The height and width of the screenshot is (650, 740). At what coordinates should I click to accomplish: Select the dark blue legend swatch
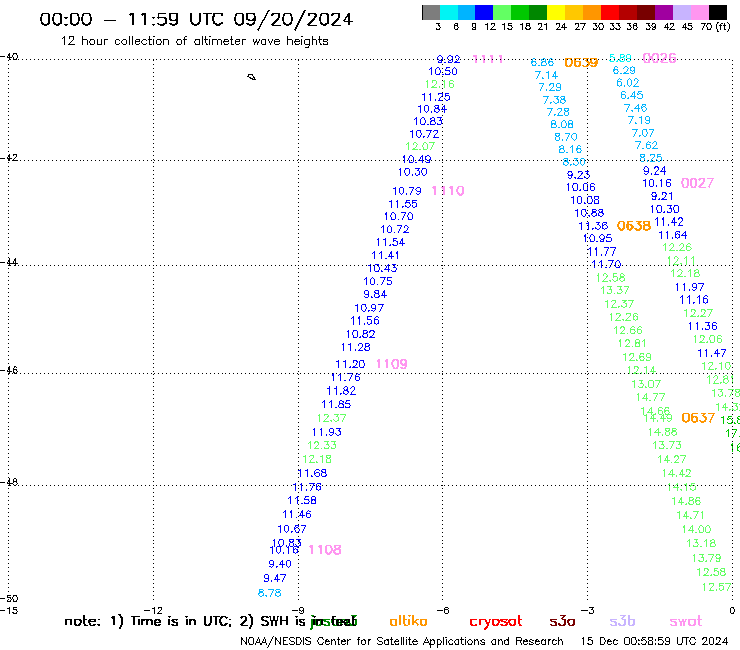(x=484, y=12)
